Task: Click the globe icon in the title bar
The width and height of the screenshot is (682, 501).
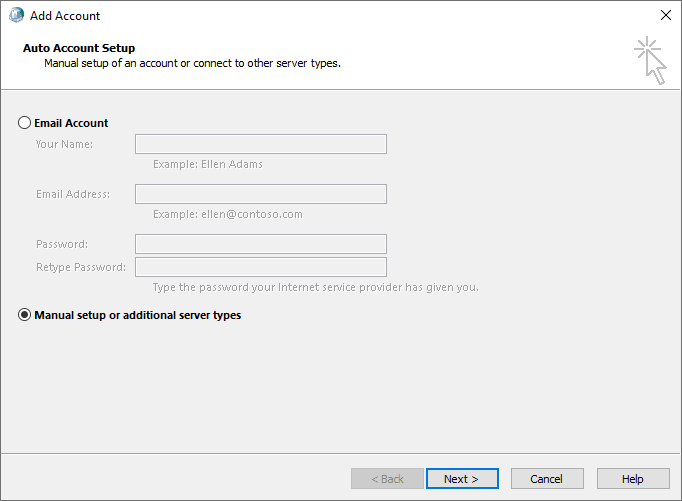Action: [x=16, y=16]
